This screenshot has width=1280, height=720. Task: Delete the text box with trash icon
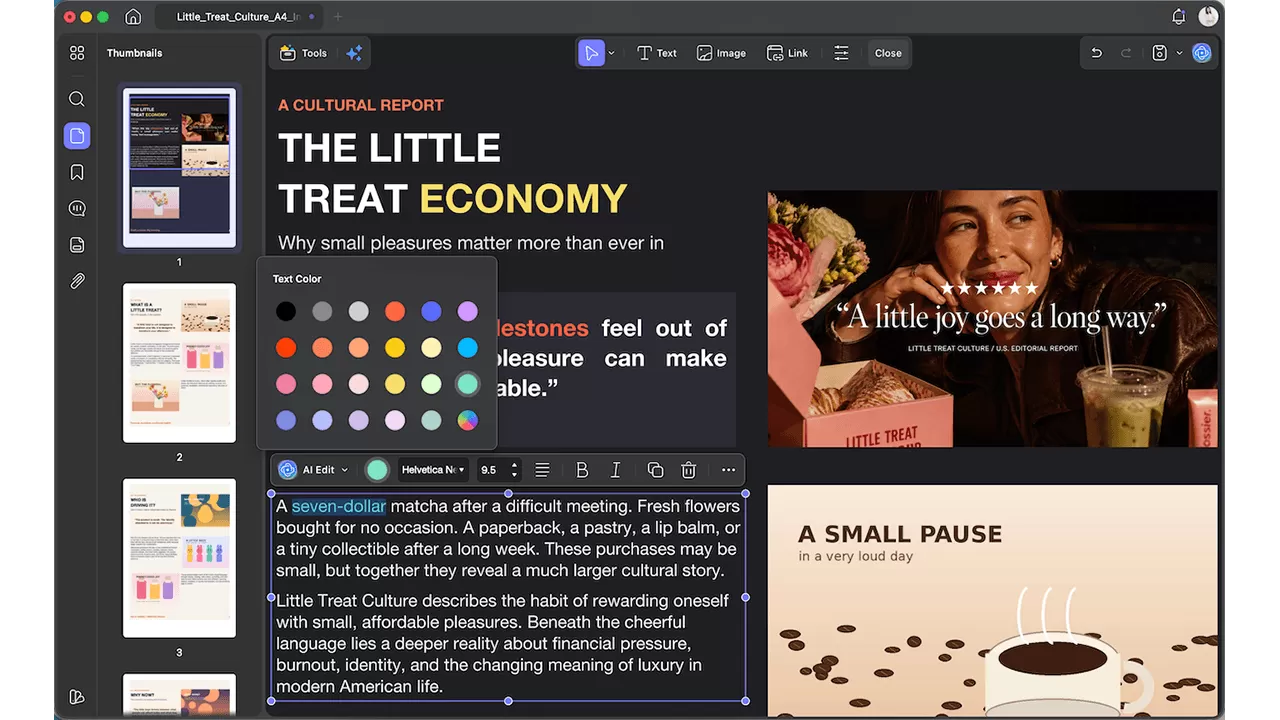coord(688,470)
